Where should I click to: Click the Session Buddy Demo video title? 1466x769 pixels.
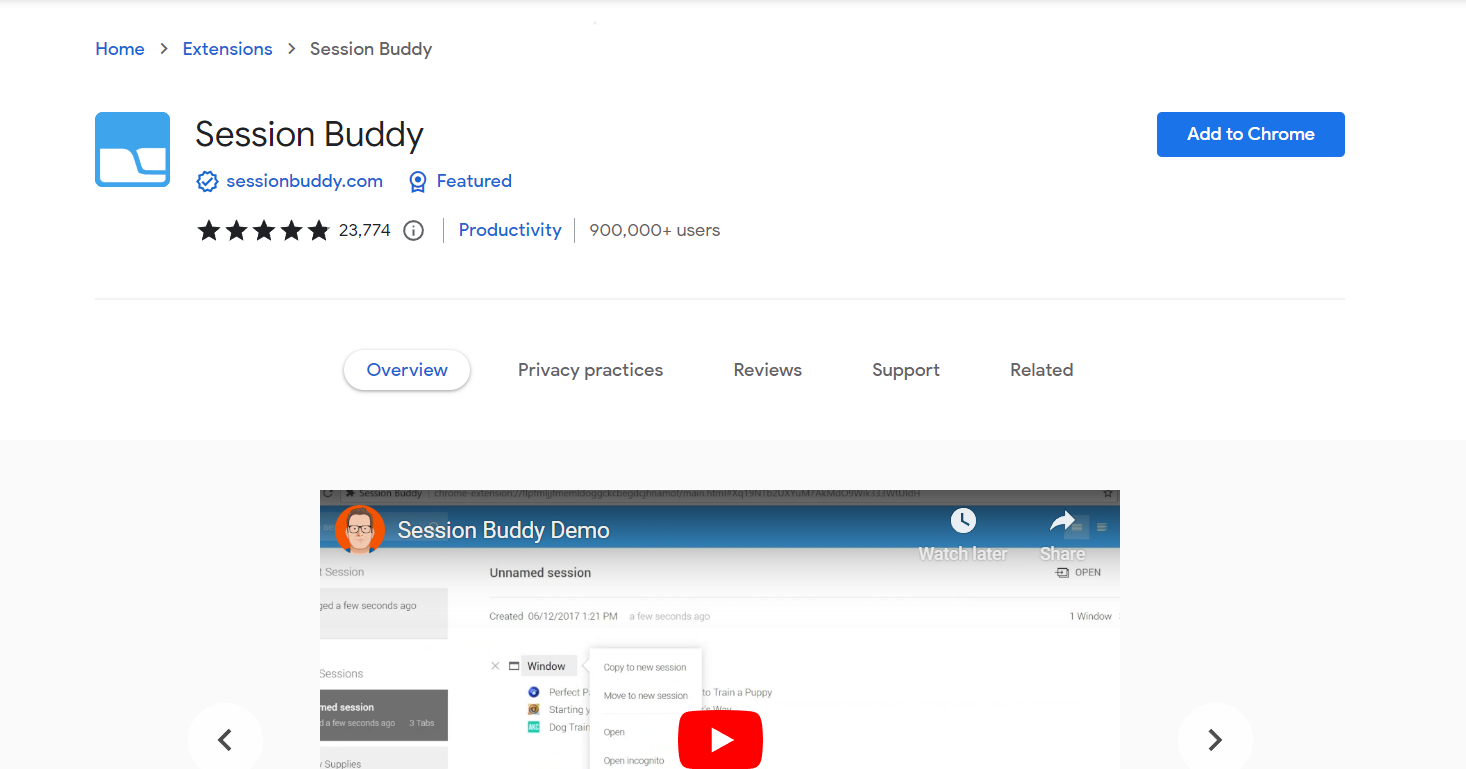point(504,530)
